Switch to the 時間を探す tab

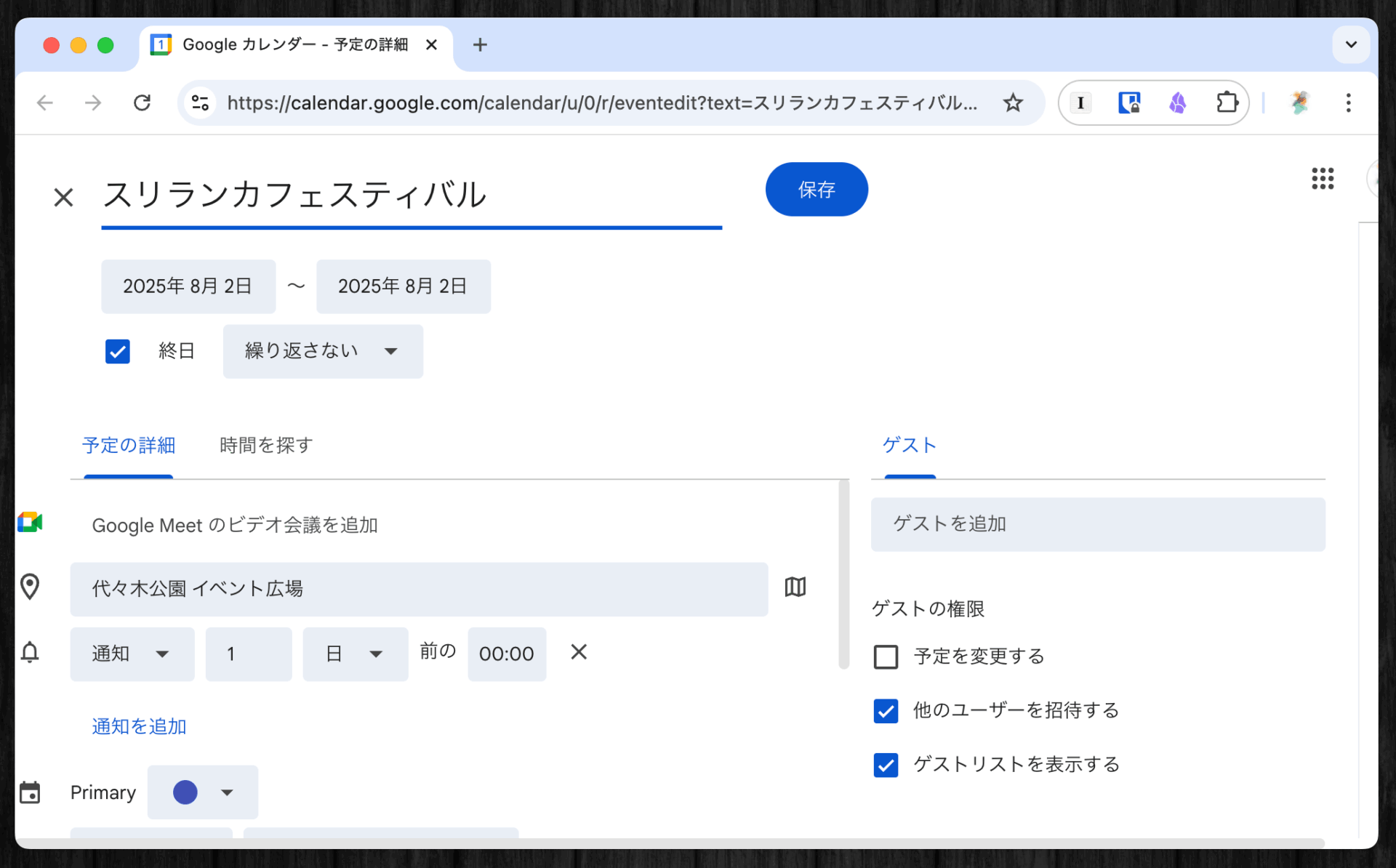click(x=266, y=445)
